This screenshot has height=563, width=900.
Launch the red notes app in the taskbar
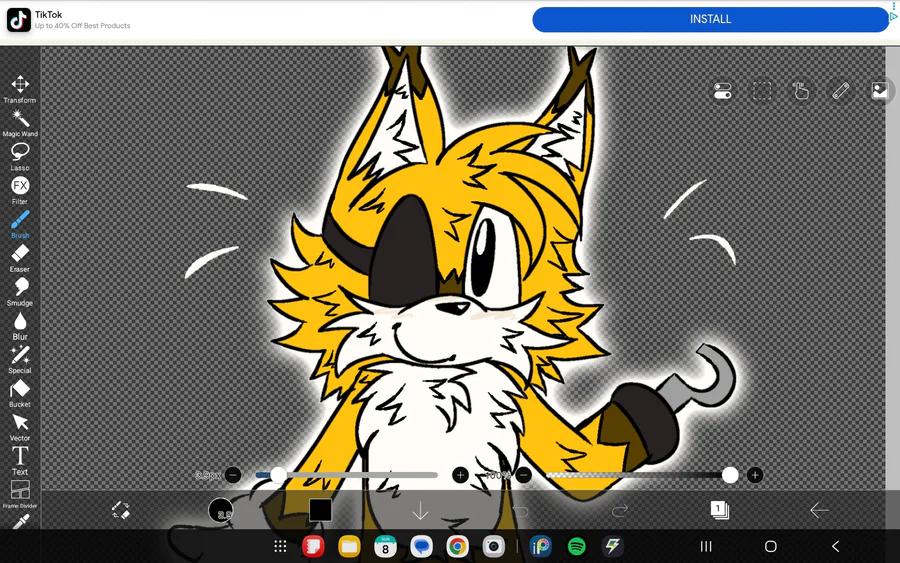[313, 546]
